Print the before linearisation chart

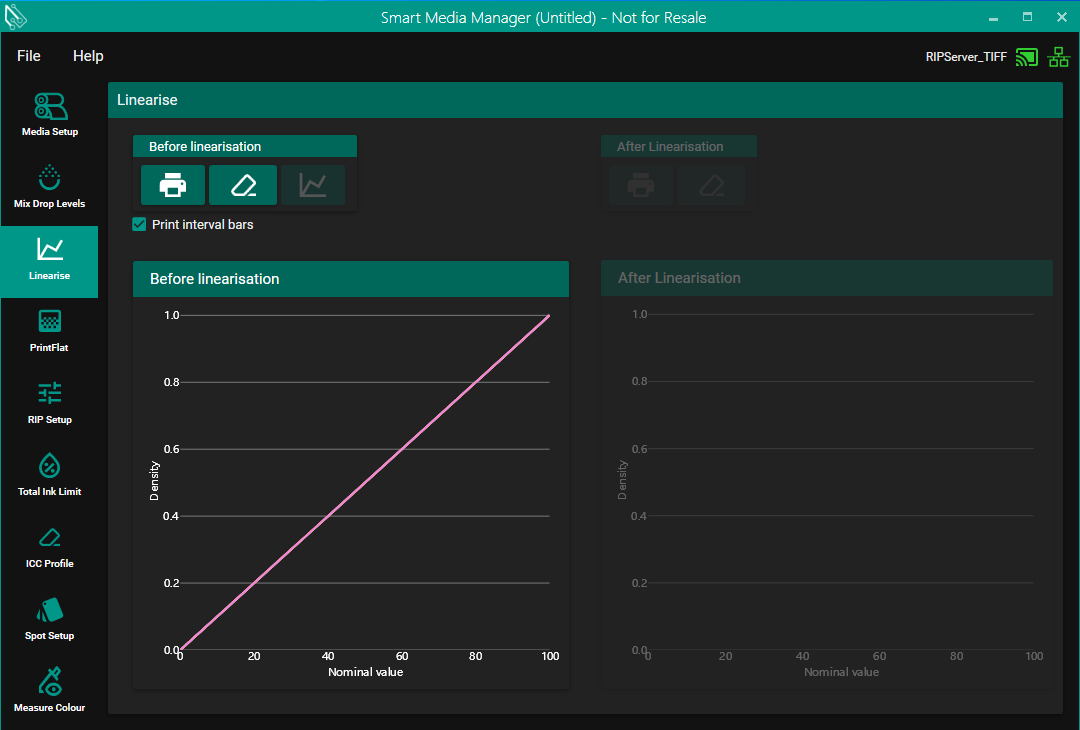tap(173, 185)
